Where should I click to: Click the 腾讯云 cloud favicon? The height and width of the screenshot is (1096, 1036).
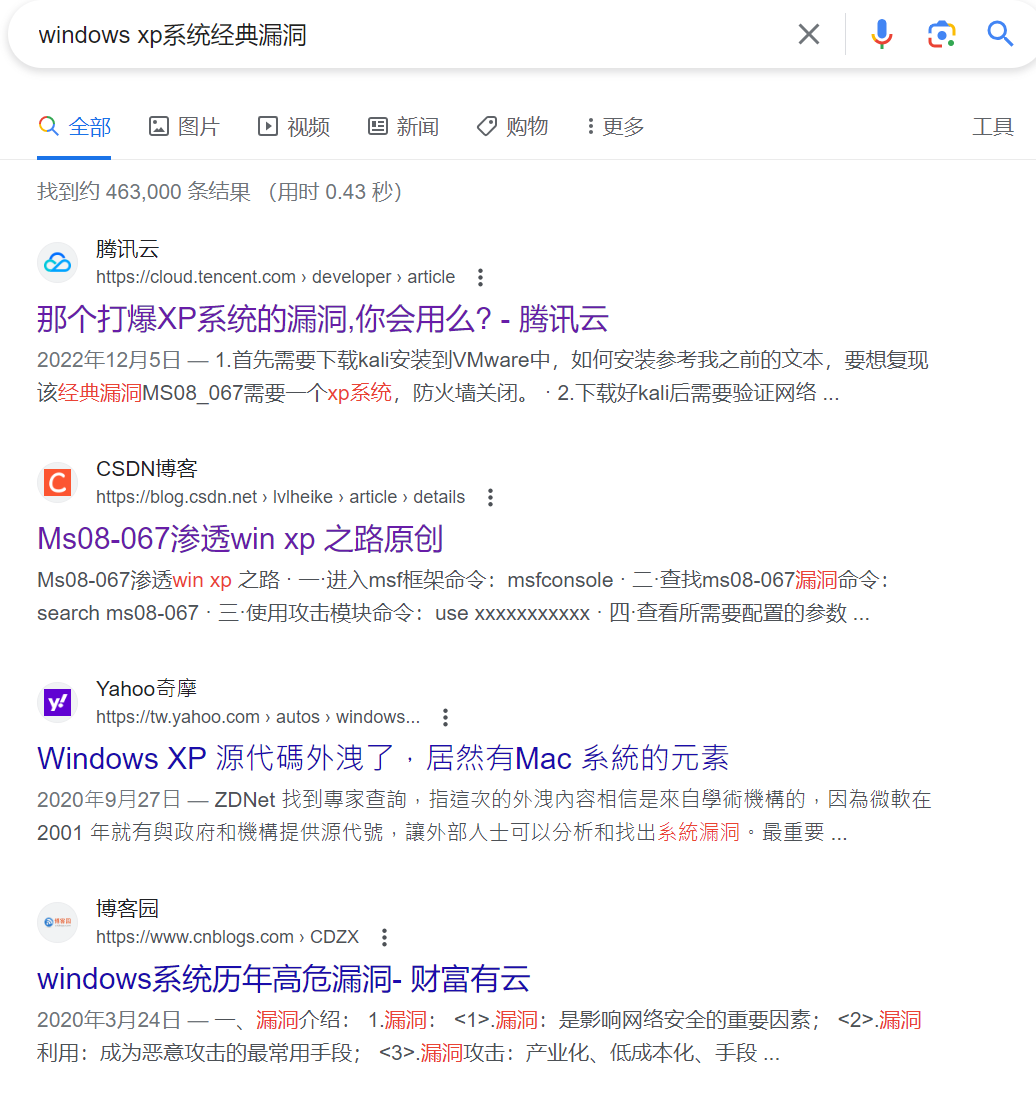57,263
